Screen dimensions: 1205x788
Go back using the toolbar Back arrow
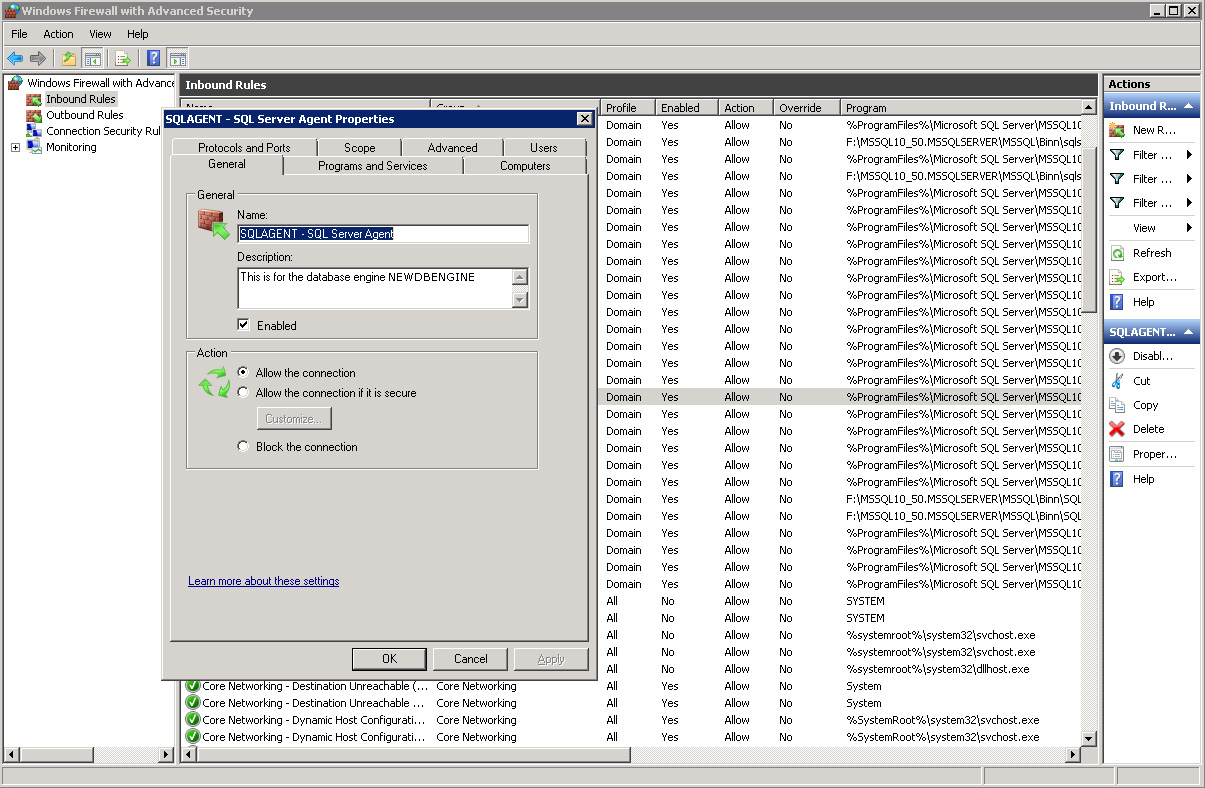coord(14,58)
